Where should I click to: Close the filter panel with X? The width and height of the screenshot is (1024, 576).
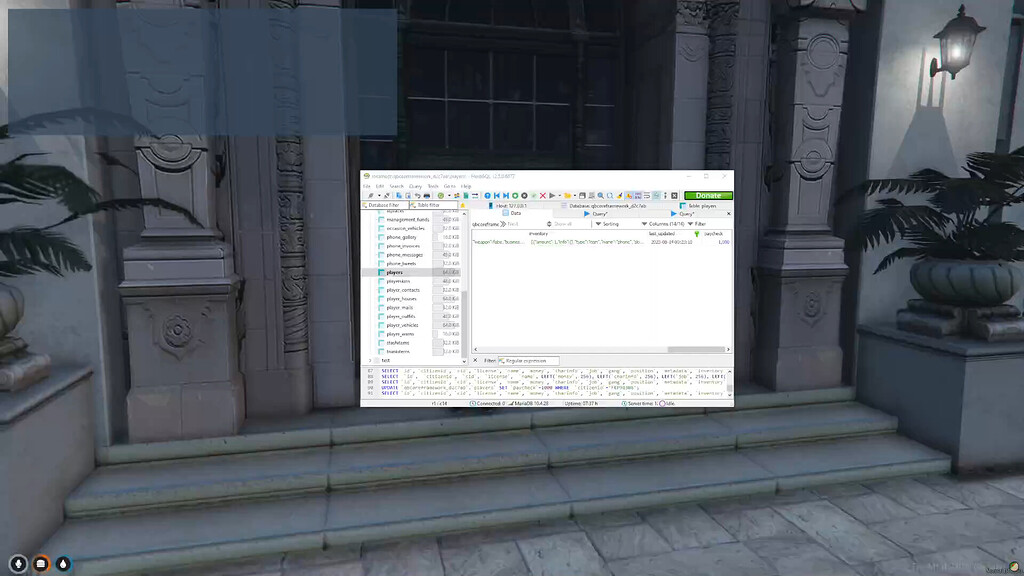pos(476,360)
